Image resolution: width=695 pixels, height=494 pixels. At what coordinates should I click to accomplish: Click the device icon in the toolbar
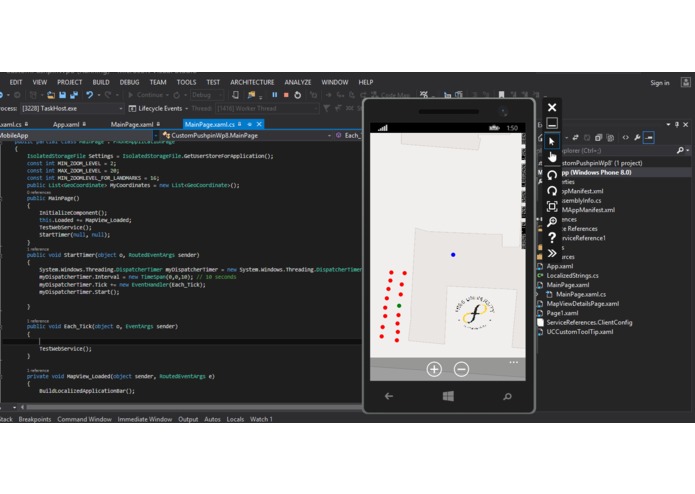pos(235,95)
